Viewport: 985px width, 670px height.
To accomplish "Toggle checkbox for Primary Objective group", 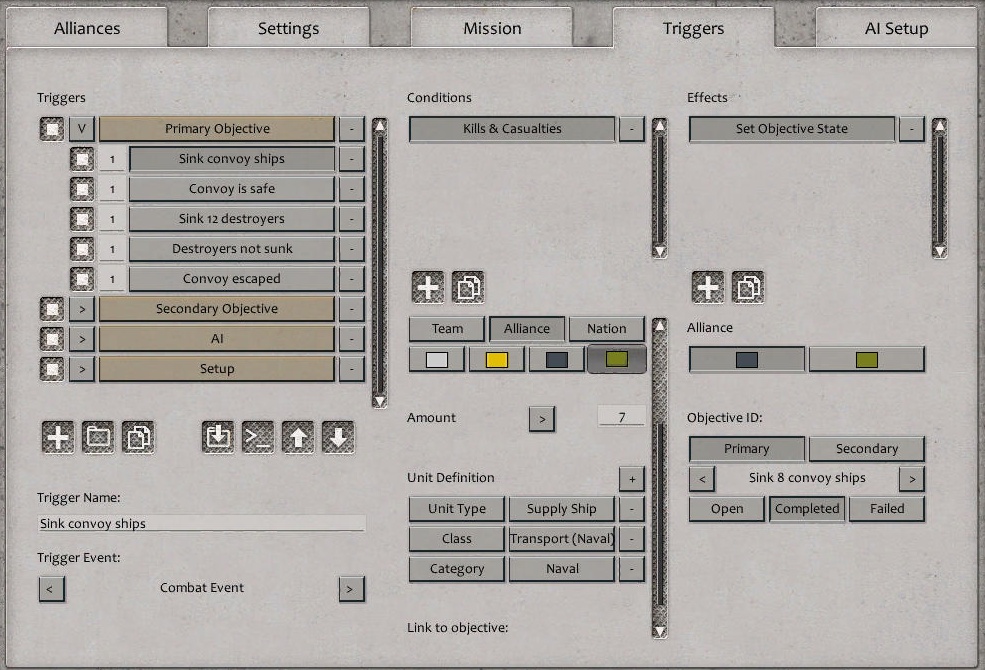I will (52, 129).
